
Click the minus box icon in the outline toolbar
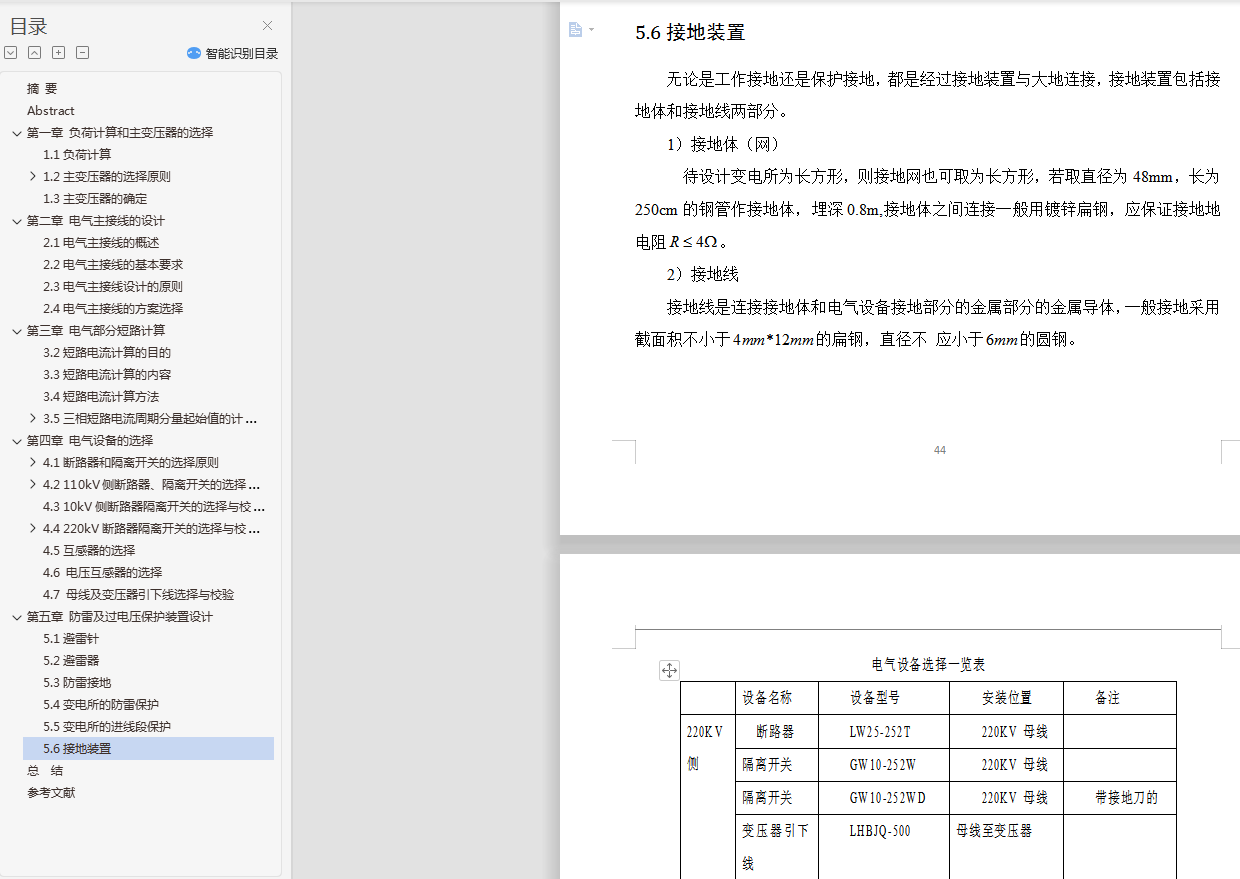(x=82, y=53)
